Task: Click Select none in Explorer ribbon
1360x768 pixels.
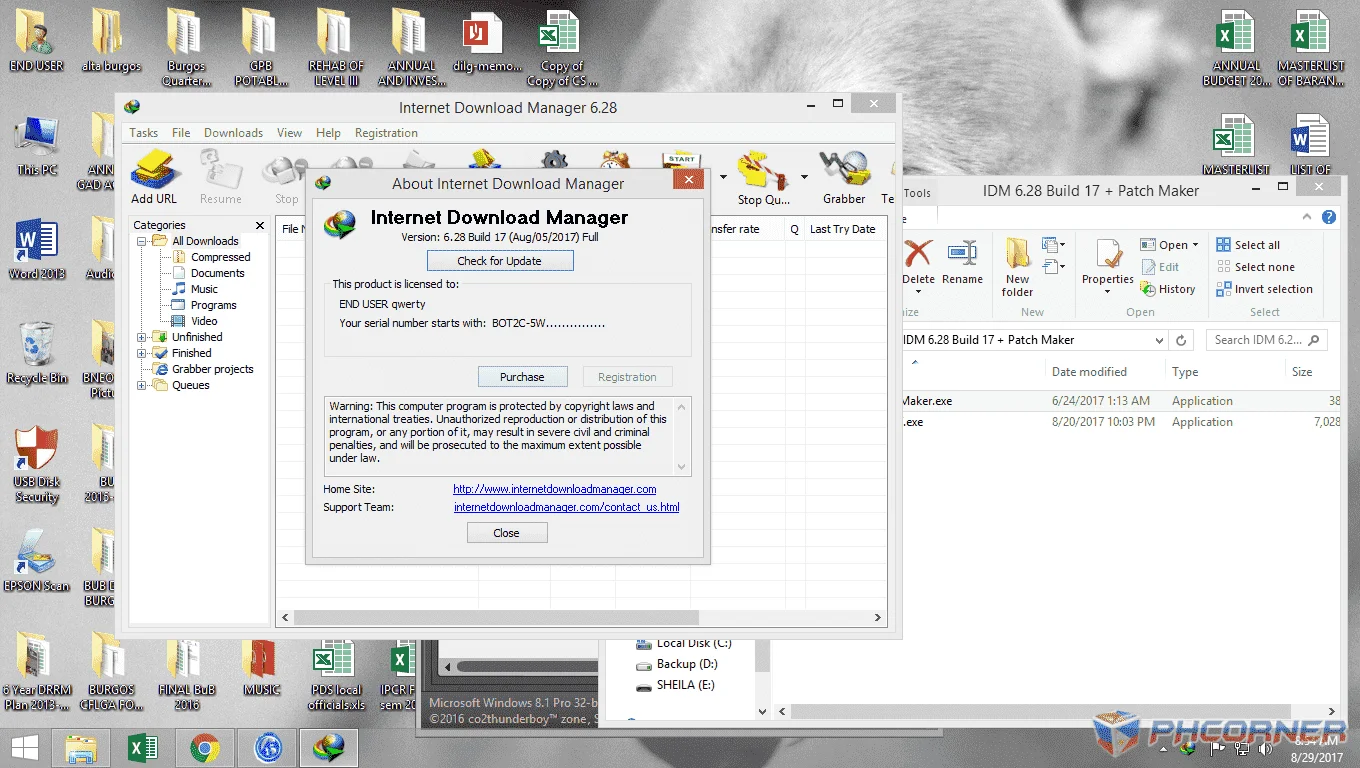Action: coord(1255,267)
